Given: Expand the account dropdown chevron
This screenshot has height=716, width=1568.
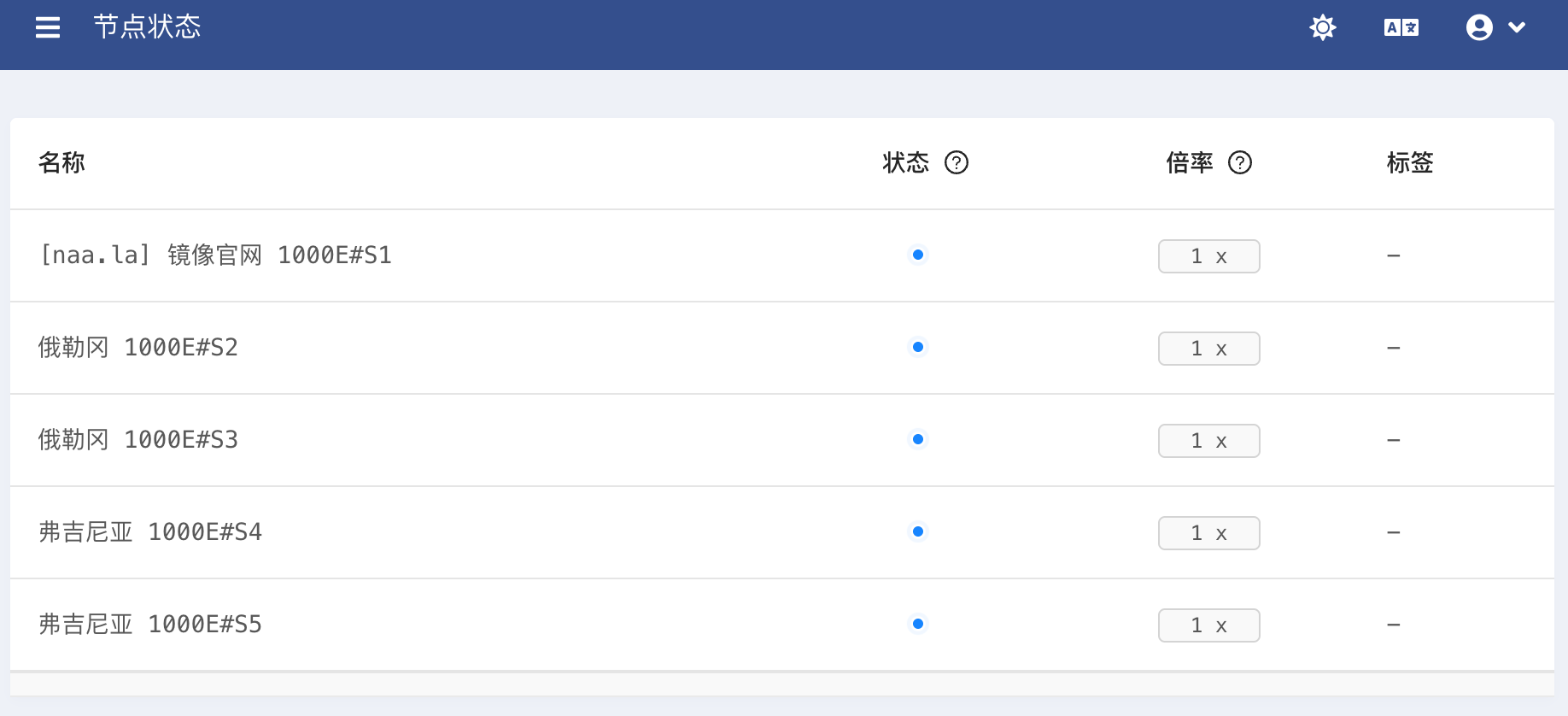Looking at the screenshot, I should [x=1517, y=27].
